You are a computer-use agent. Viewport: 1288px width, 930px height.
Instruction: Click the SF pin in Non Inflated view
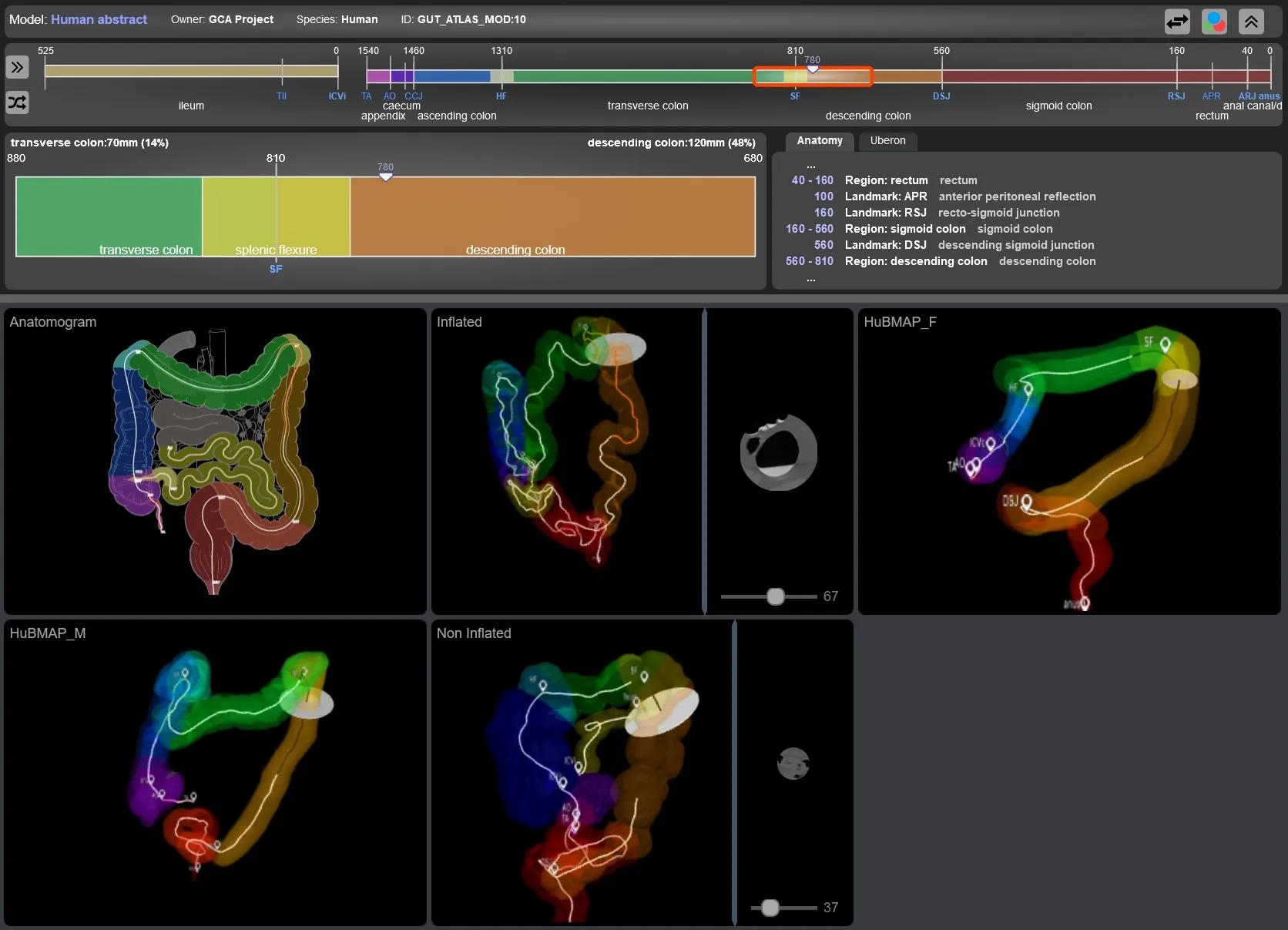[x=644, y=678]
